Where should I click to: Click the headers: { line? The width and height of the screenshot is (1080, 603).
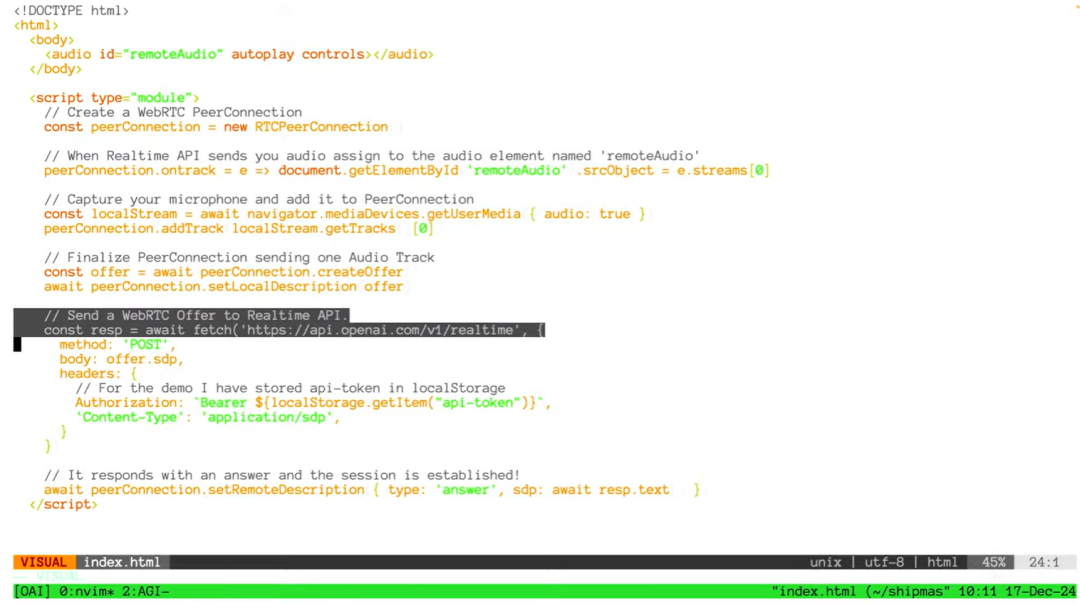click(98, 374)
